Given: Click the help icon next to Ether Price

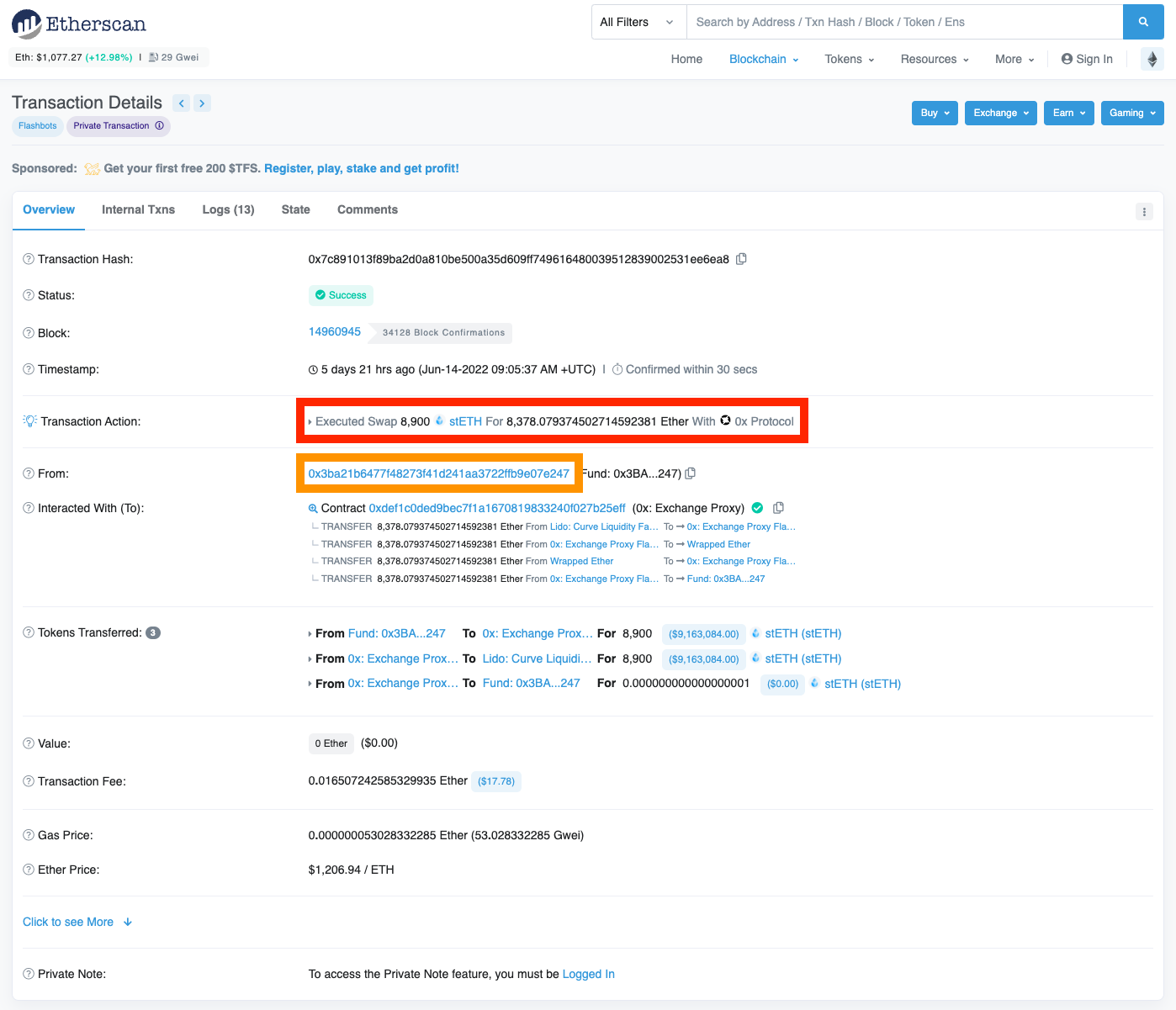Looking at the screenshot, I should point(29,870).
